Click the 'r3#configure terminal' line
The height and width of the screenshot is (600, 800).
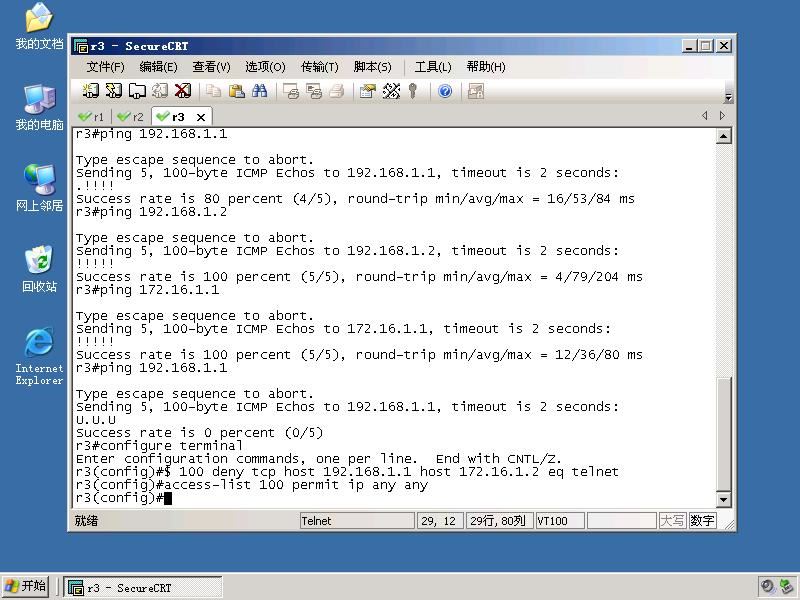pyautogui.click(x=159, y=446)
